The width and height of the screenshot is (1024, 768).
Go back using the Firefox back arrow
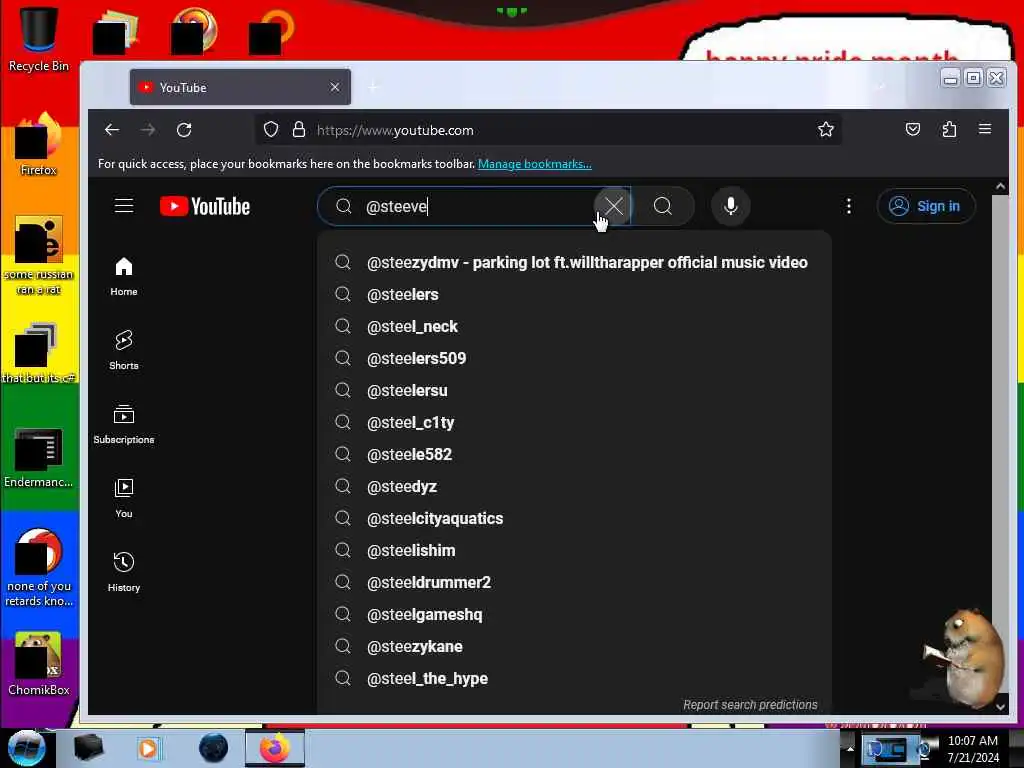tap(112, 130)
